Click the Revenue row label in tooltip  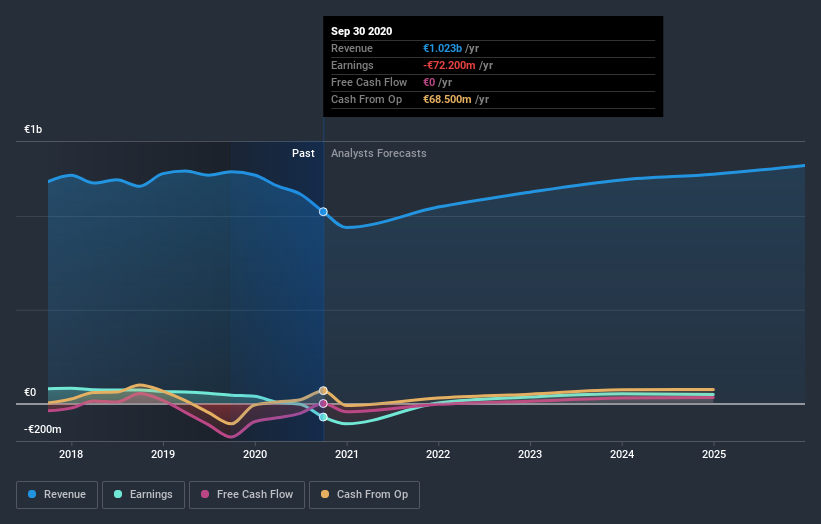(352, 48)
